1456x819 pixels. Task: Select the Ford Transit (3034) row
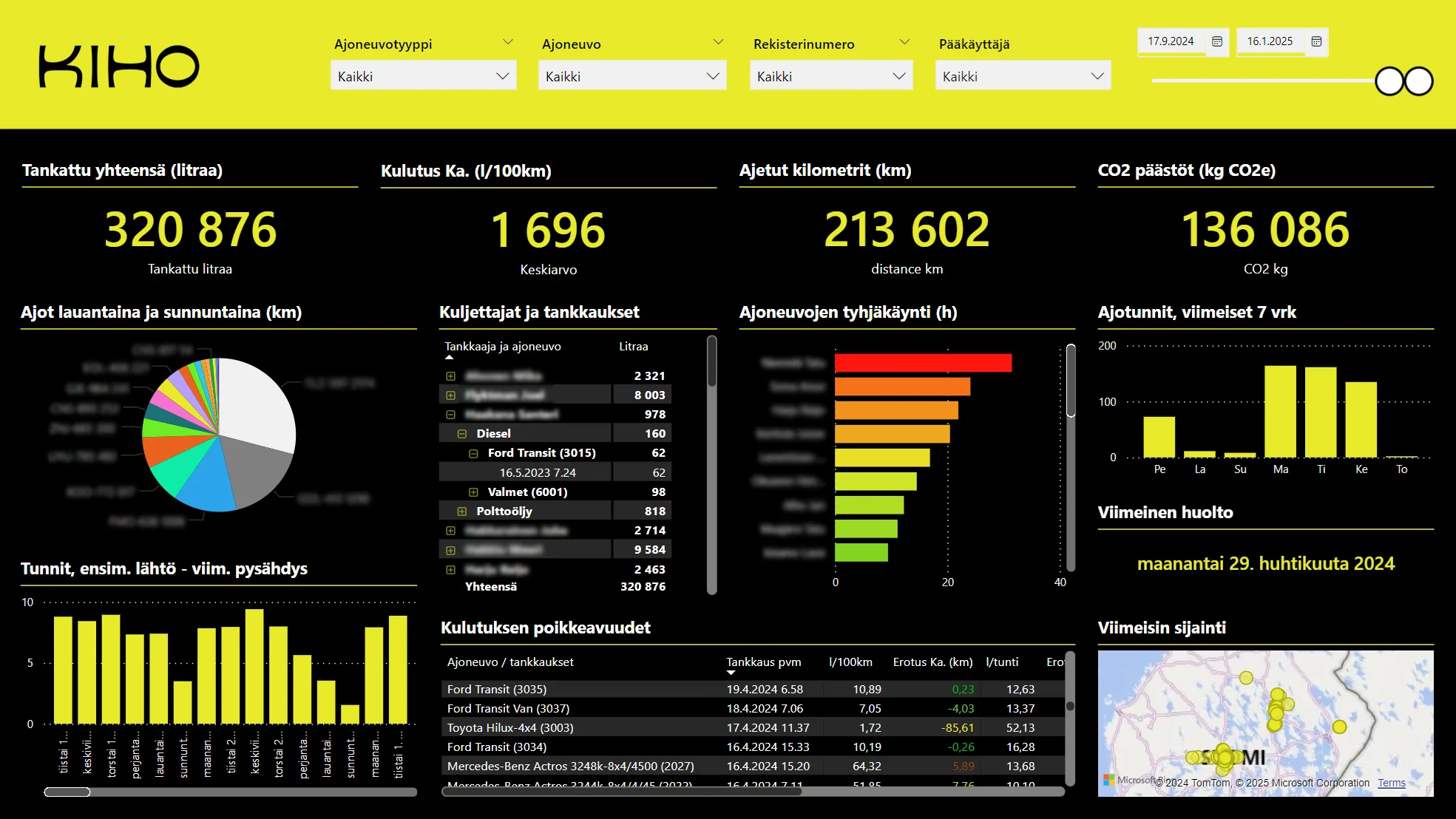click(753, 747)
